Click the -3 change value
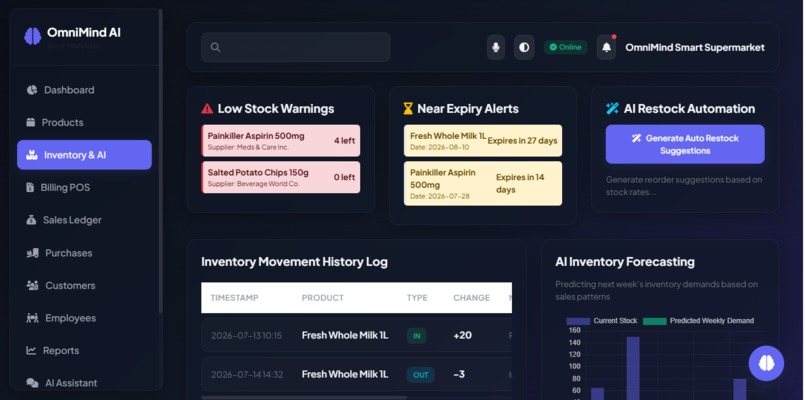806x400 pixels. click(x=459, y=374)
